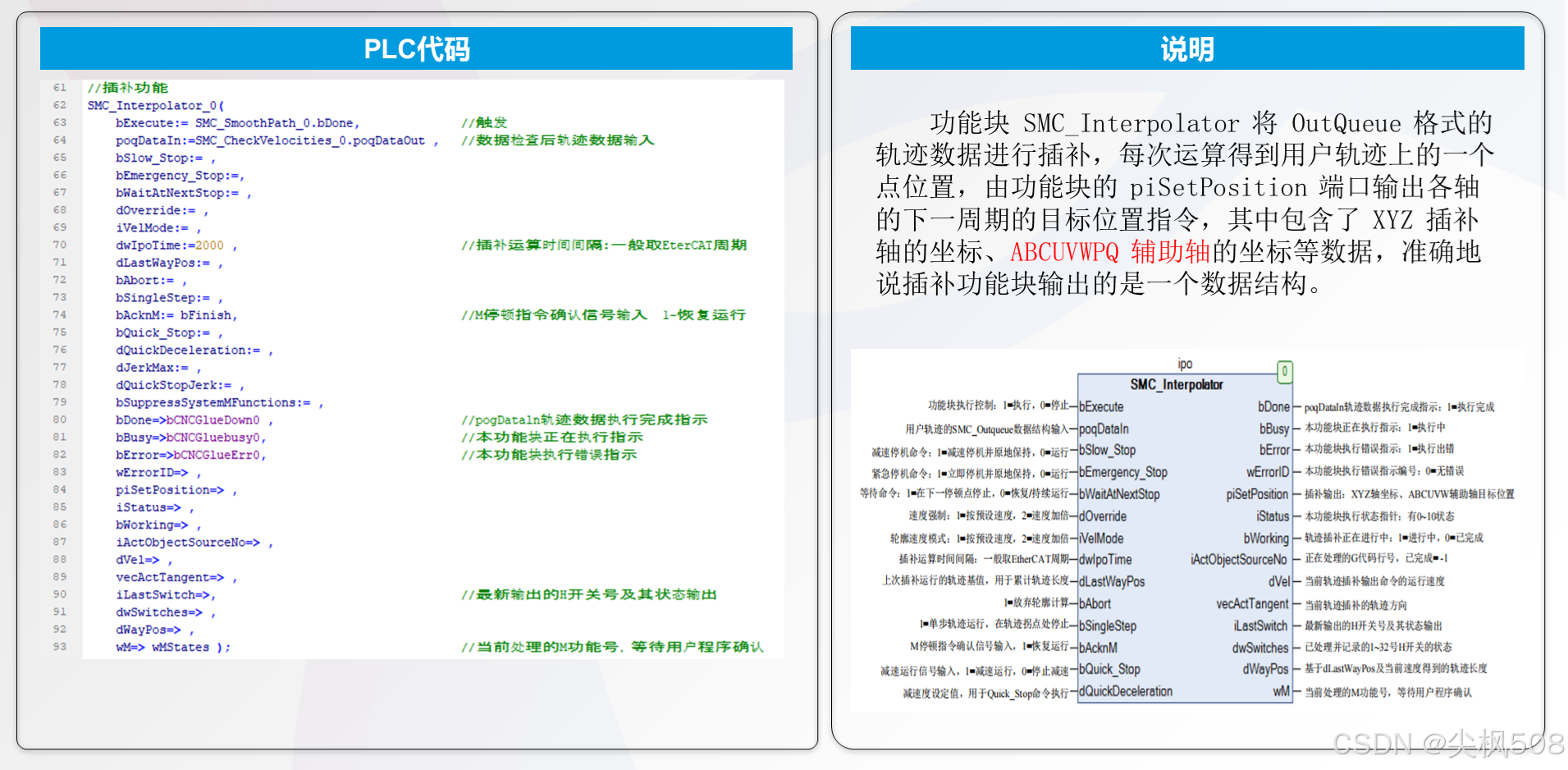Click the 'dVel' output pin in diagram
This screenshot has width=1568, height=770.
point(1279,581)
